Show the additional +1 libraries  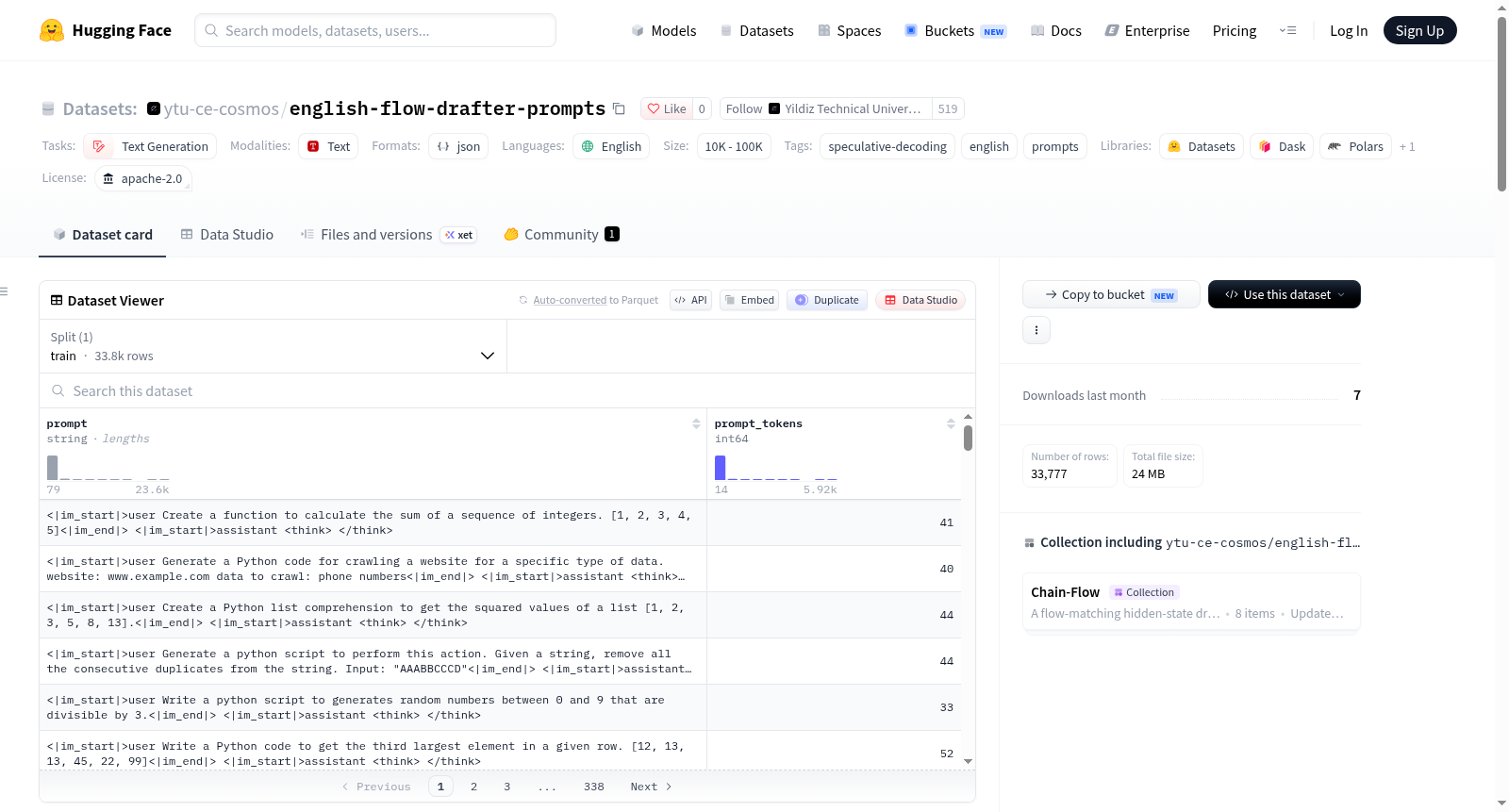point(1407,146)
